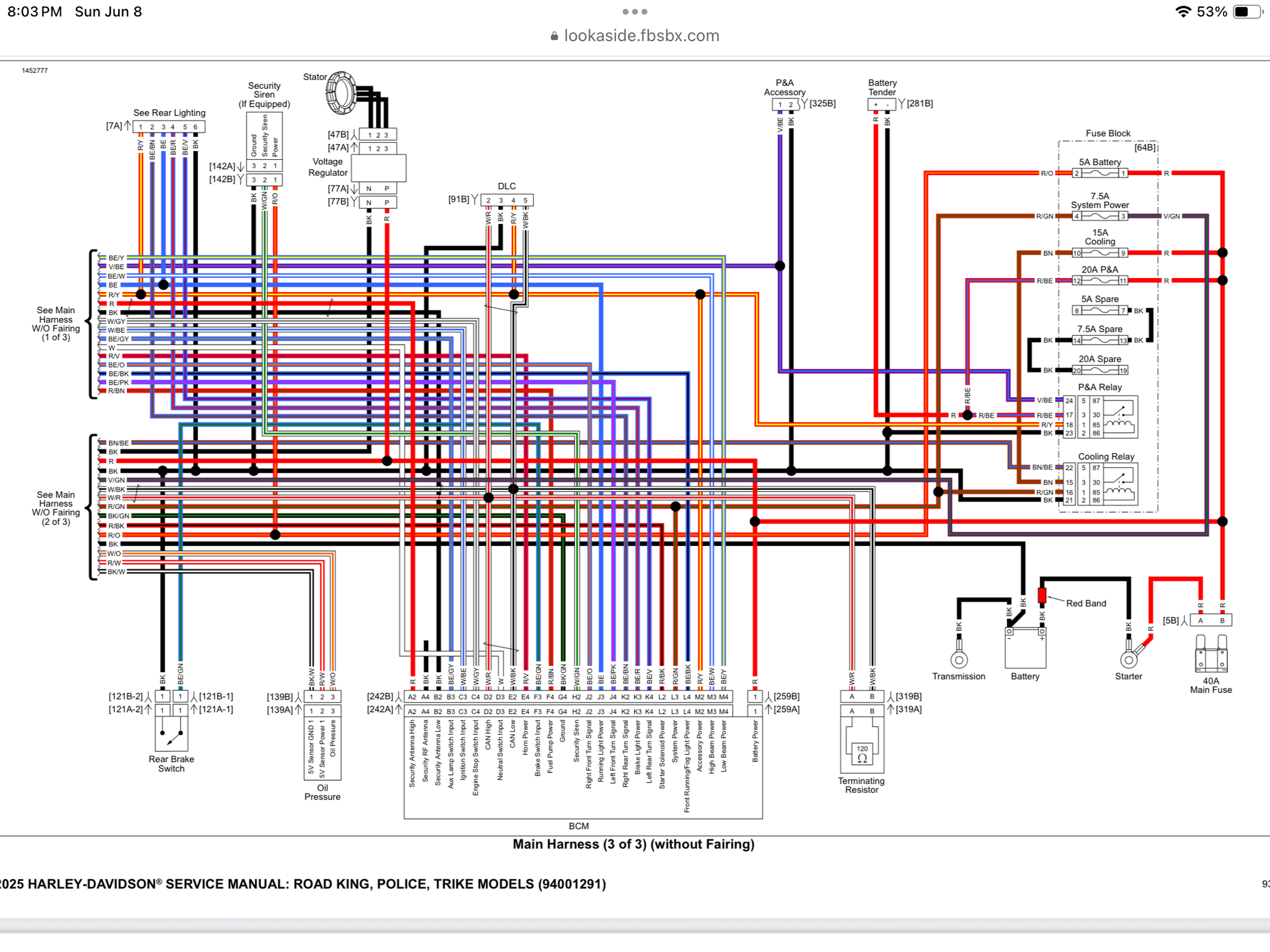Tap the 40A Main Fuse symbol

[x=1211, y=654]
